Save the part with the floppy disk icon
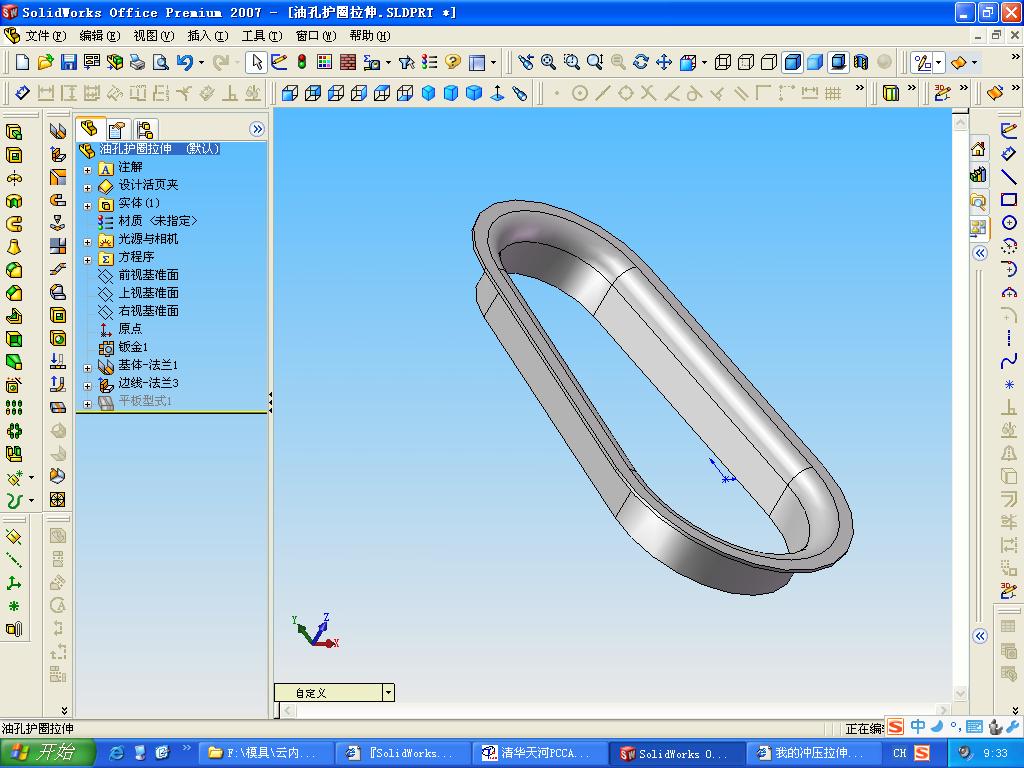The image size is (1024, 768). [69, 62]
